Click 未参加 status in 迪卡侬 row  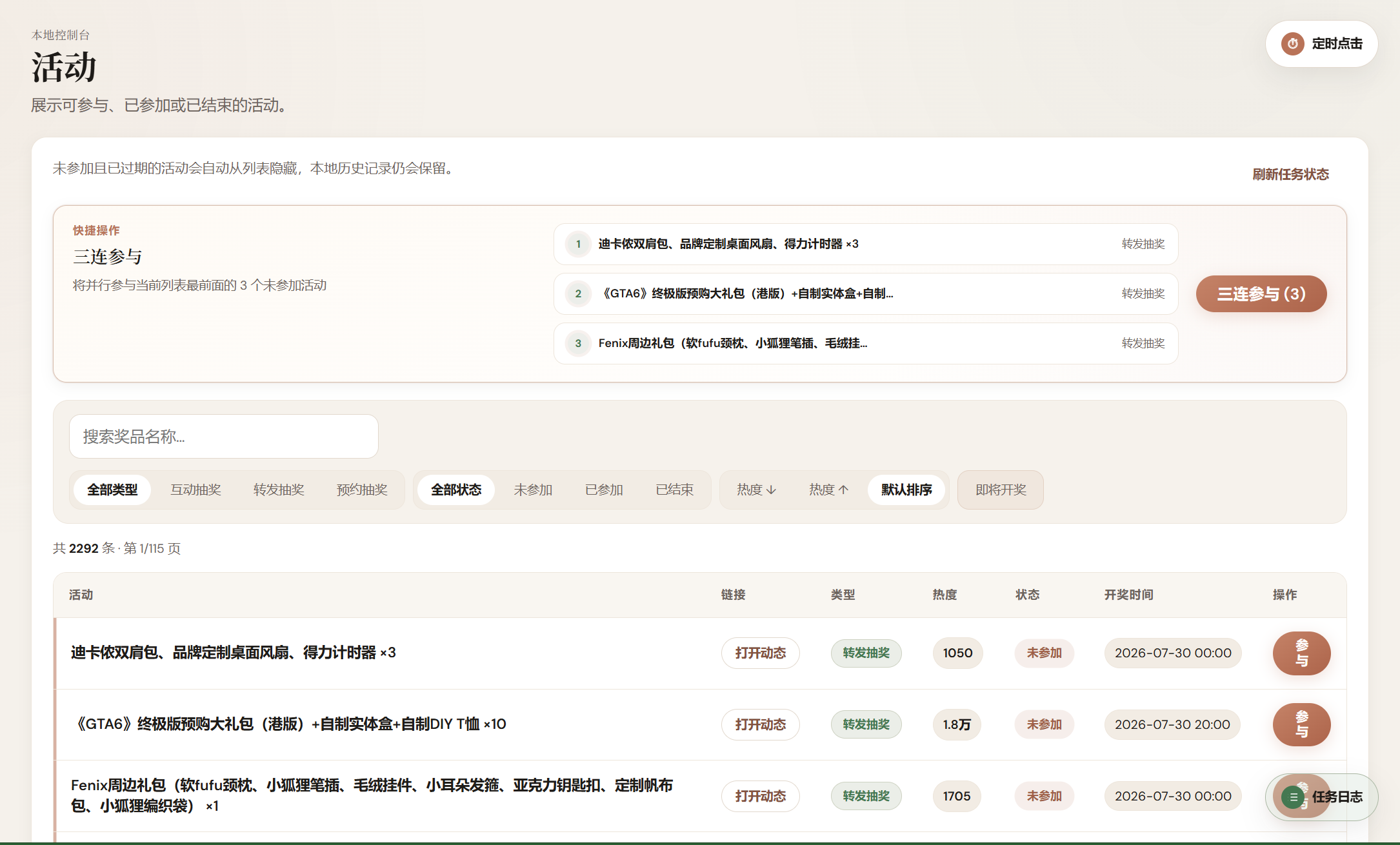tap(1045, 653)
